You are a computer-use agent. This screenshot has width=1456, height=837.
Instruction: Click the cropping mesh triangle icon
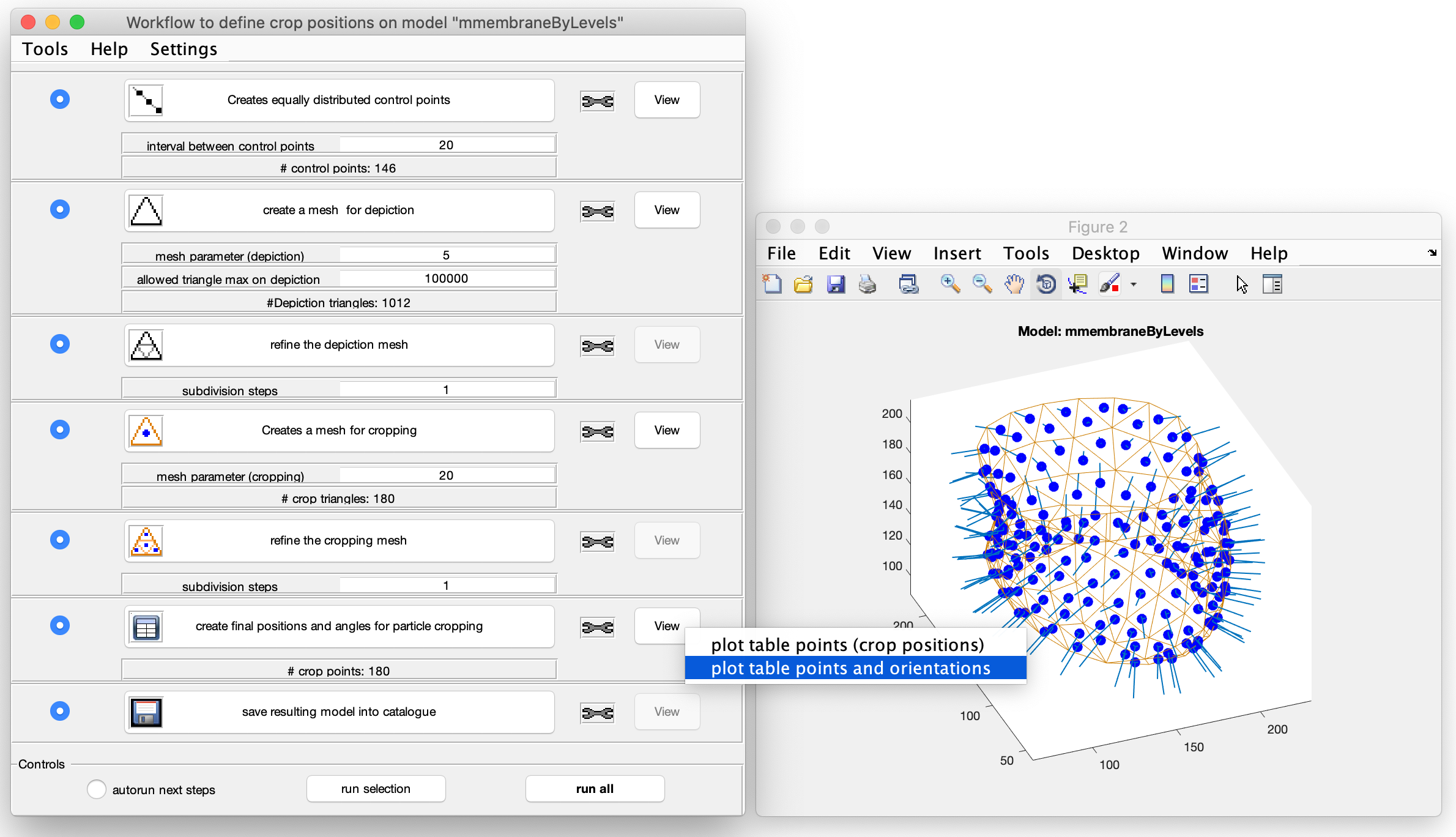(x=146, y=431)
